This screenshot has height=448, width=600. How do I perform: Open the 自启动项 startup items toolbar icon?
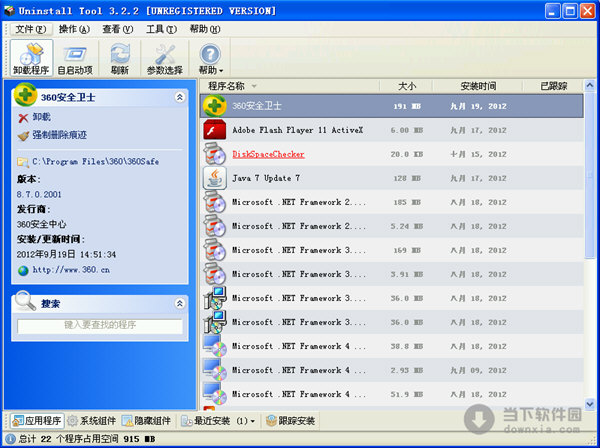[75, 58]
